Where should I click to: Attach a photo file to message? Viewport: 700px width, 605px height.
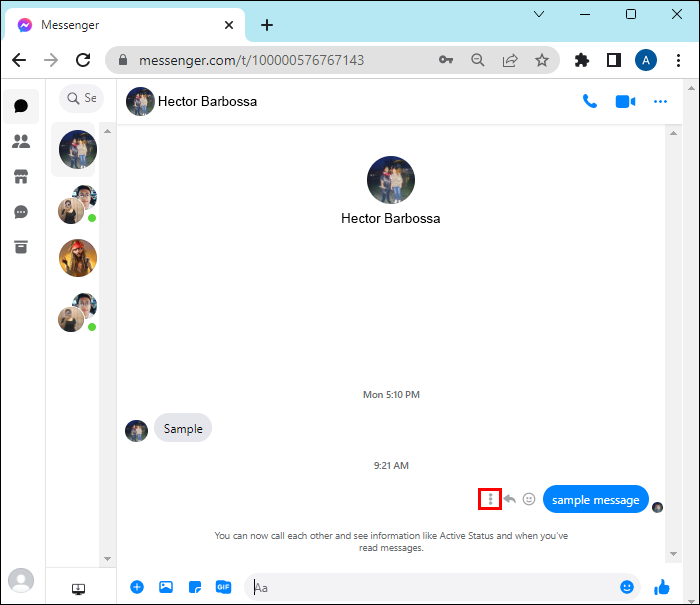(x=166, y=587)
